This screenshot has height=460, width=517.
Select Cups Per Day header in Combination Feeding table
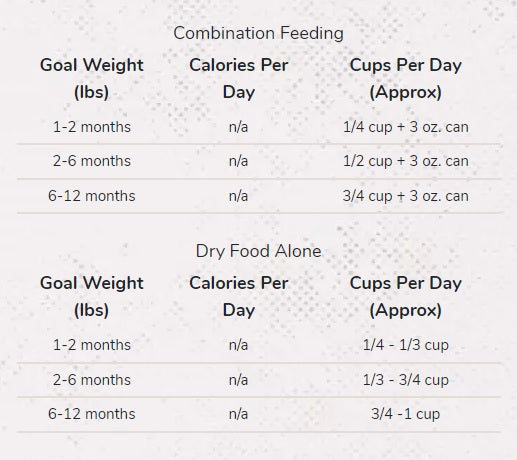[406, 78]
